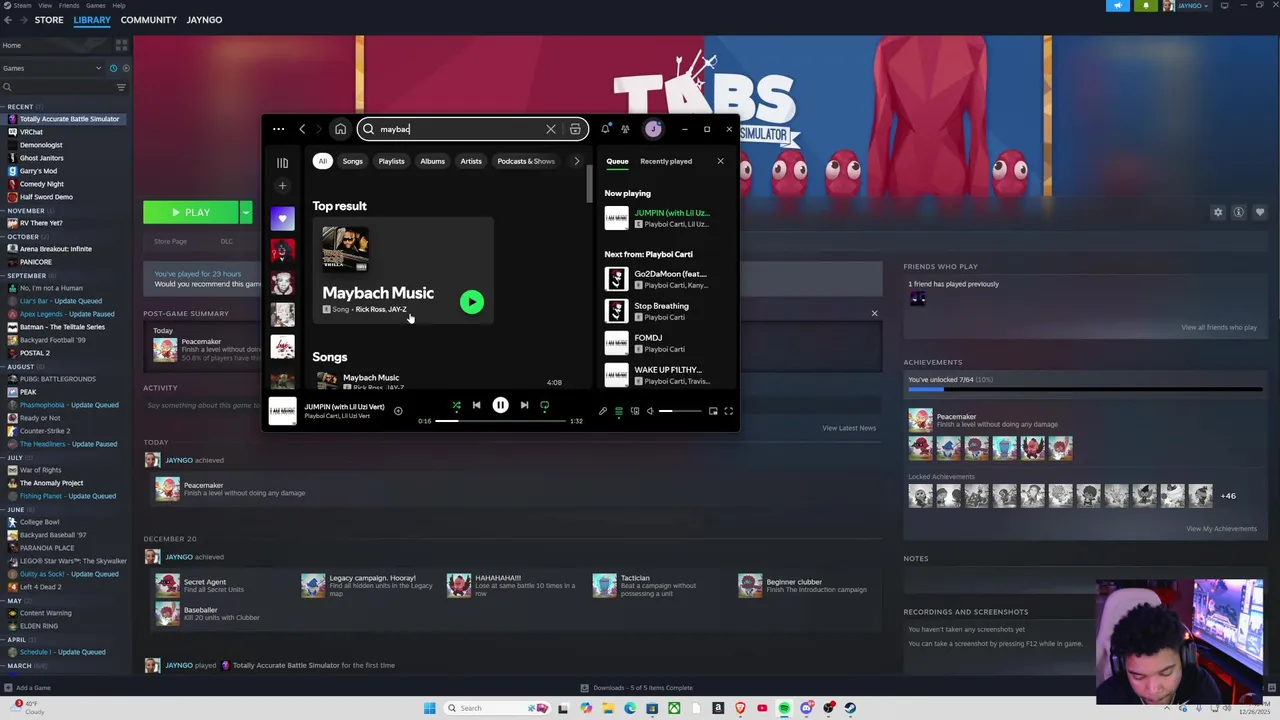Open Spotify Friend Activity icon

(625, 129)
